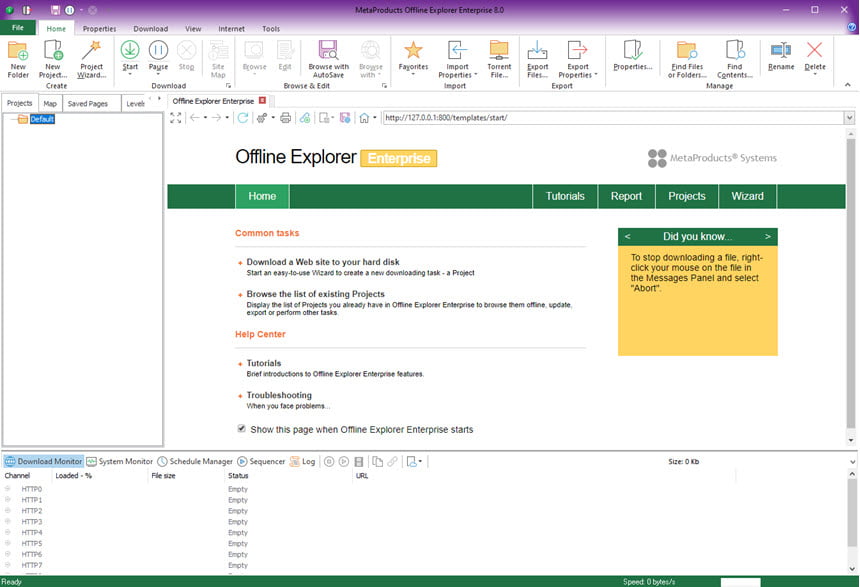Open a Torrent File
Screen dimensions: 860x587
(499, 59)
